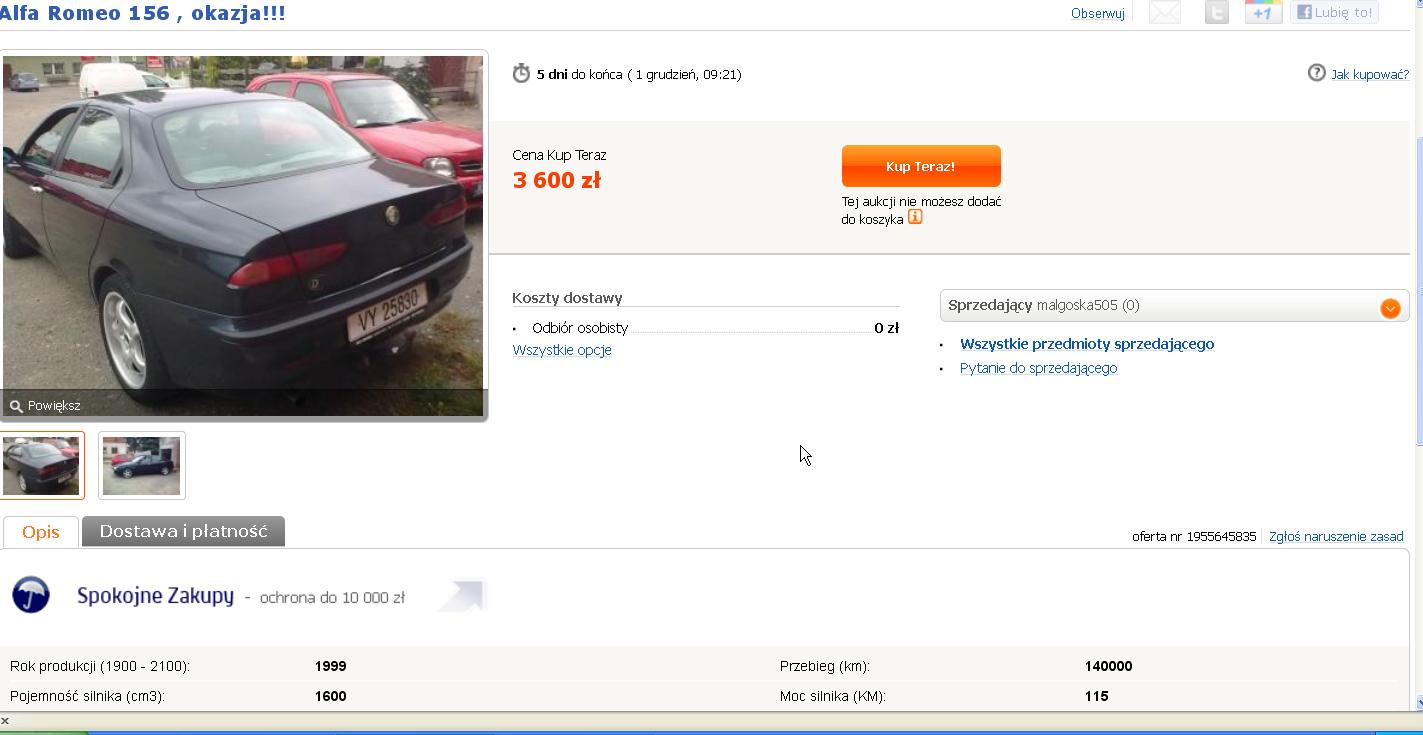Click Zgłoś naruszenie zasad link
The image size is (1423, 735).
pos(1336,537)
